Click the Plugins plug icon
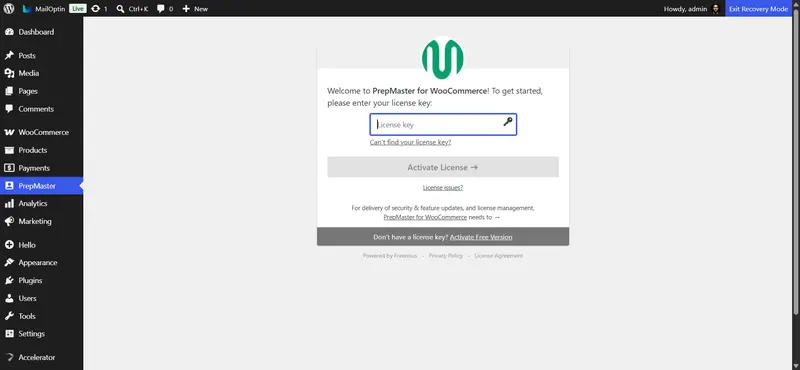Viewport: 800px width, 370px height. tap(9, 280)
